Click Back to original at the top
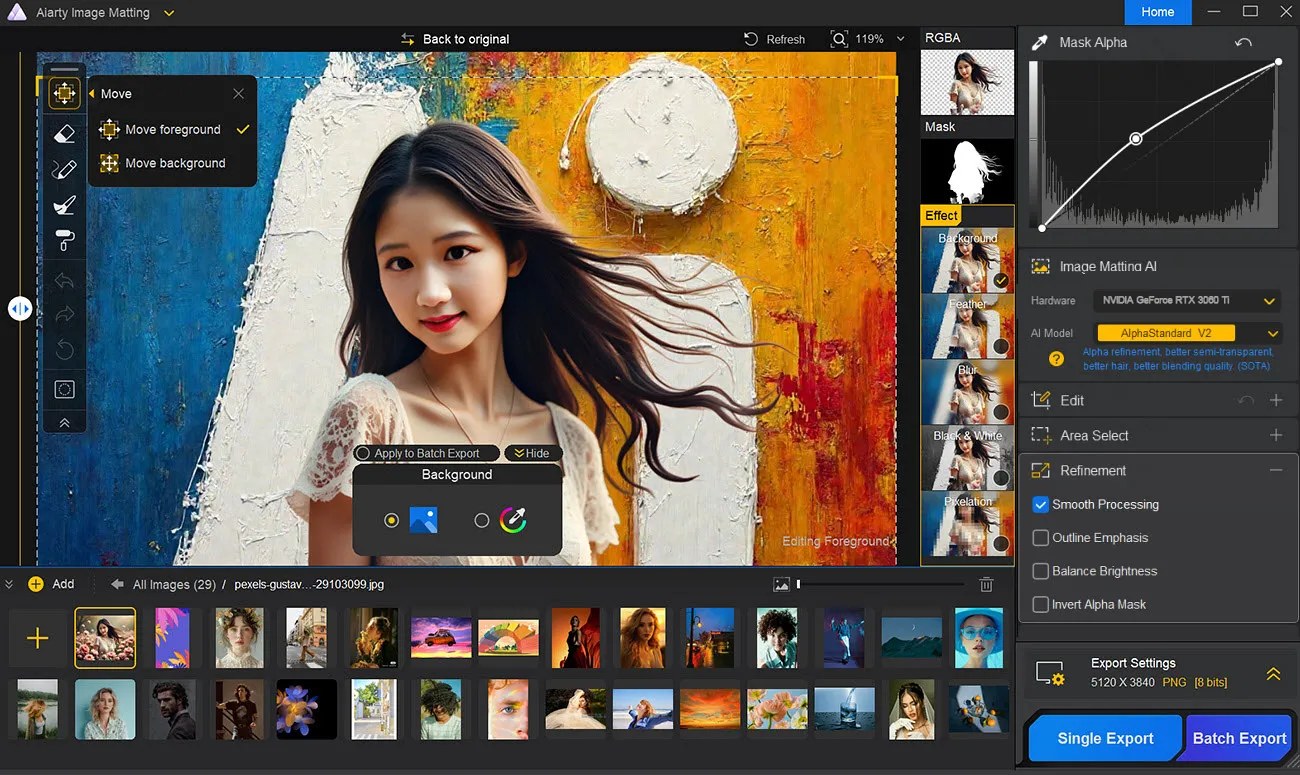Image resolution: width=1300 pixels, height=775 pixels. 466,38
